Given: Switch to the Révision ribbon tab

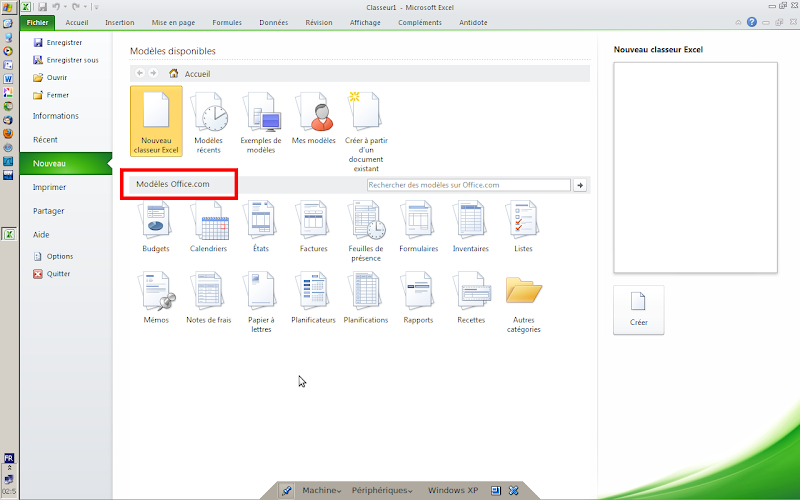Looking at the screenshot, I should (319, 22).
